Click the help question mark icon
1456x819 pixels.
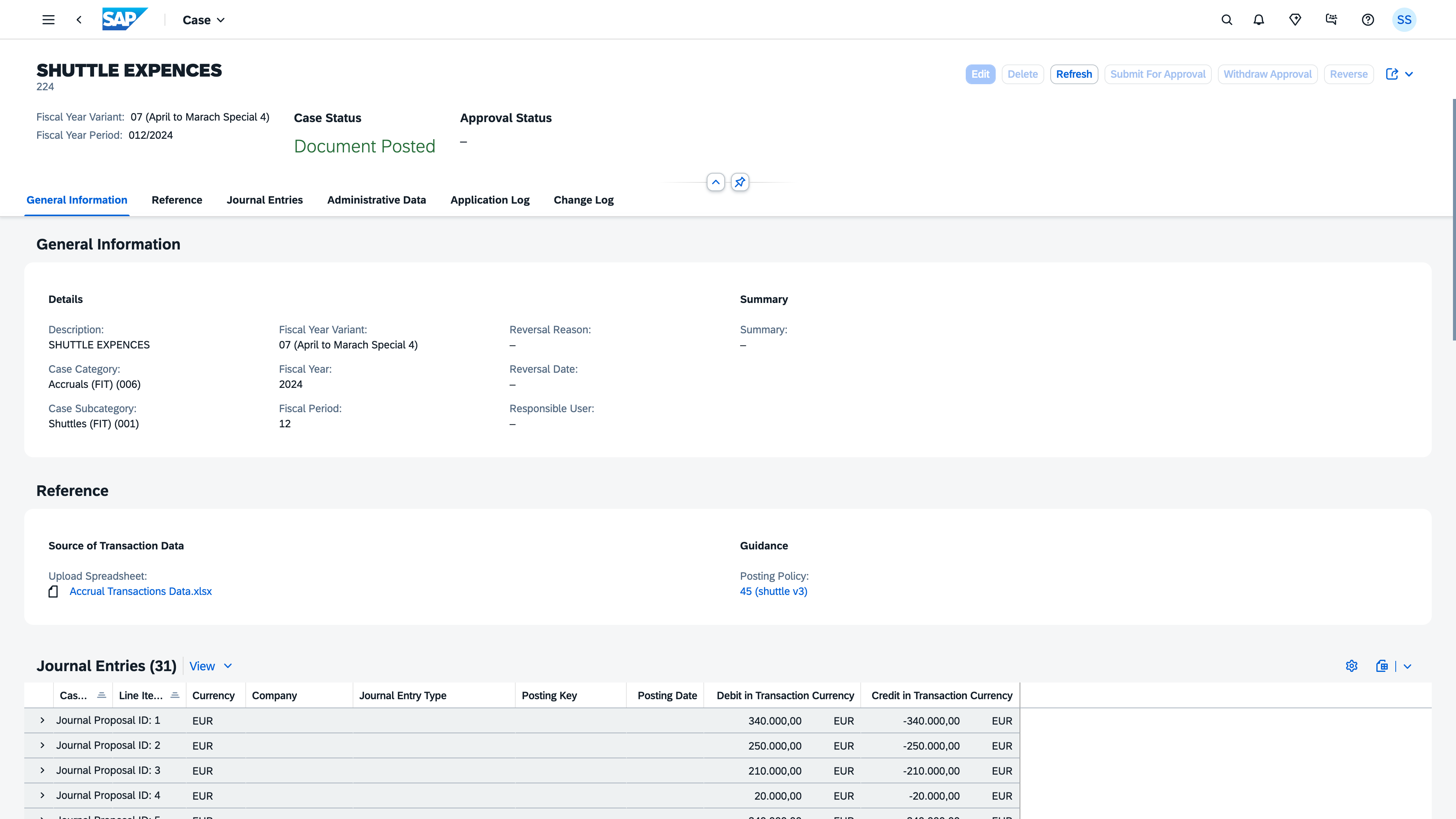click(x=1368, y=20)
